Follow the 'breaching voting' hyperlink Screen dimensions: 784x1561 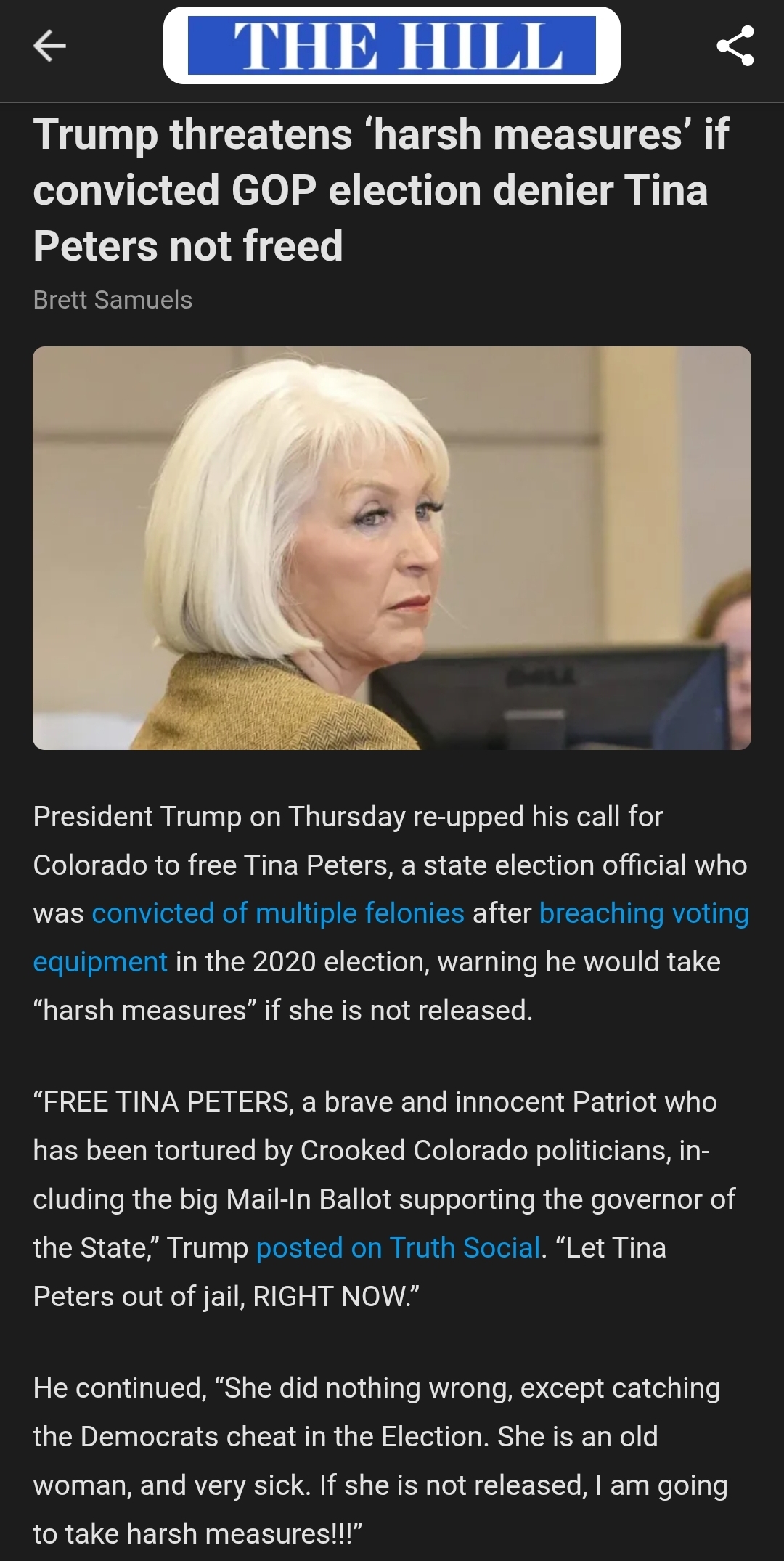644,913
